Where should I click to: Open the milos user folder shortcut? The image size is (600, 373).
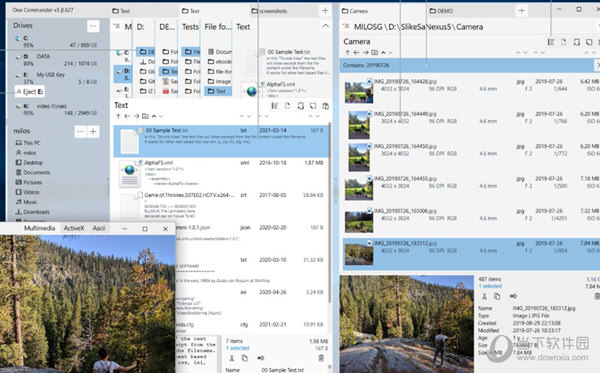[26, 153]
